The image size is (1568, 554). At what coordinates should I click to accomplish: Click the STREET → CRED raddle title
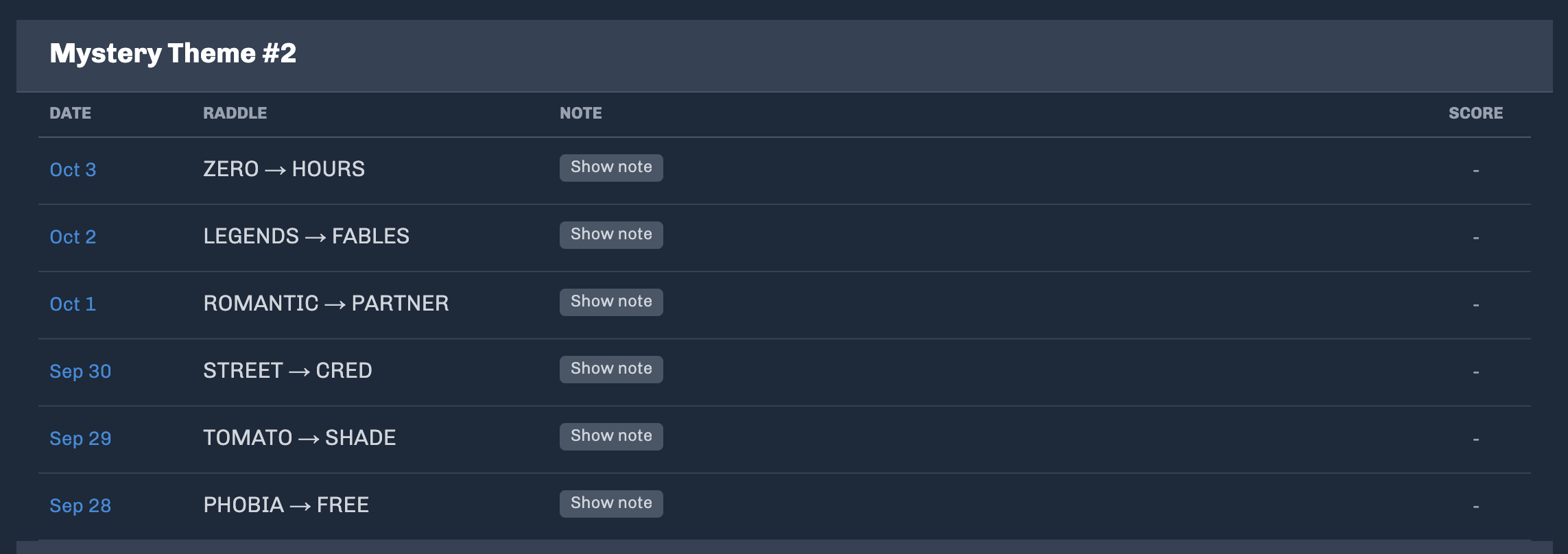click(x=287, y=370)
